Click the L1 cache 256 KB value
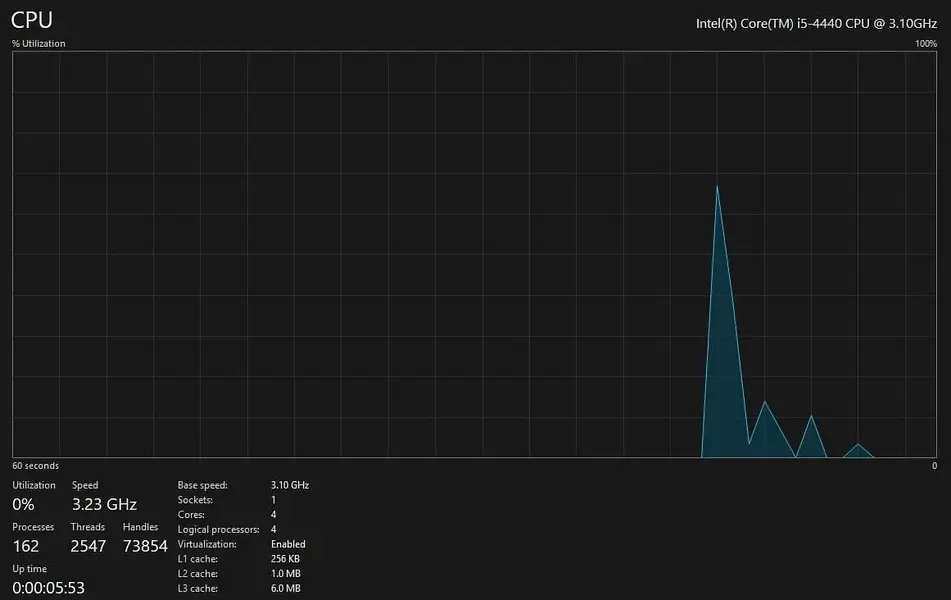 coord(286,559)
